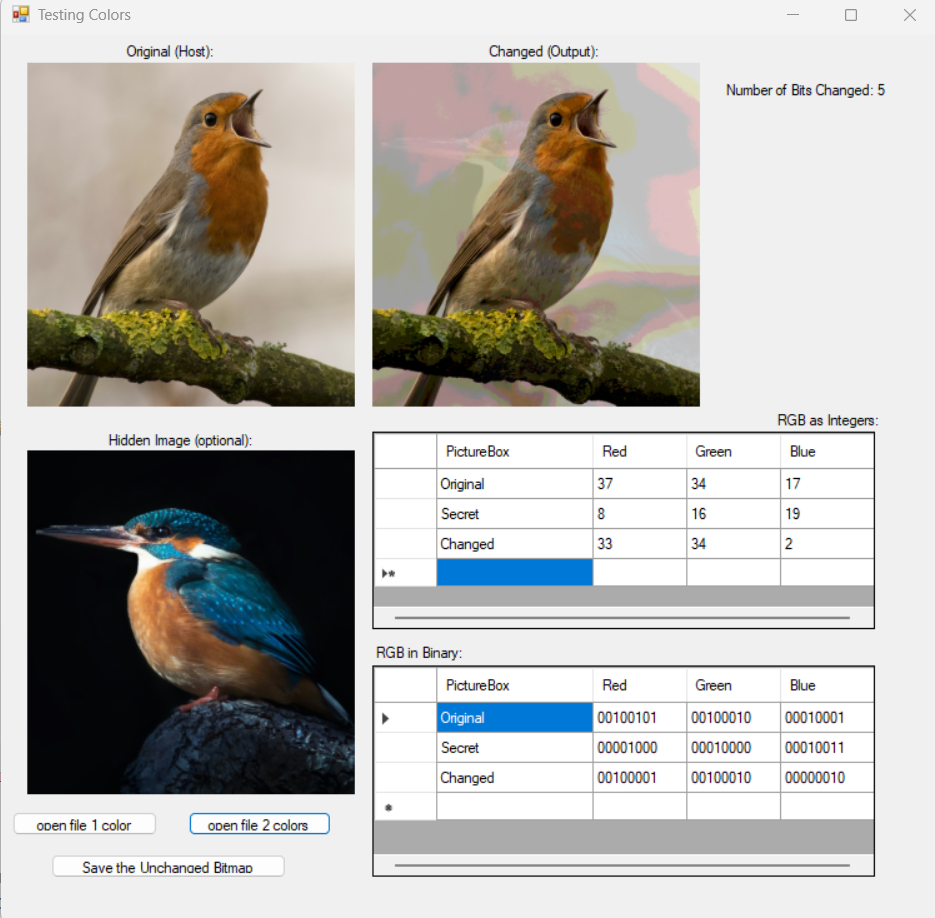Click PictureBox header in binary table

point(514,685)
